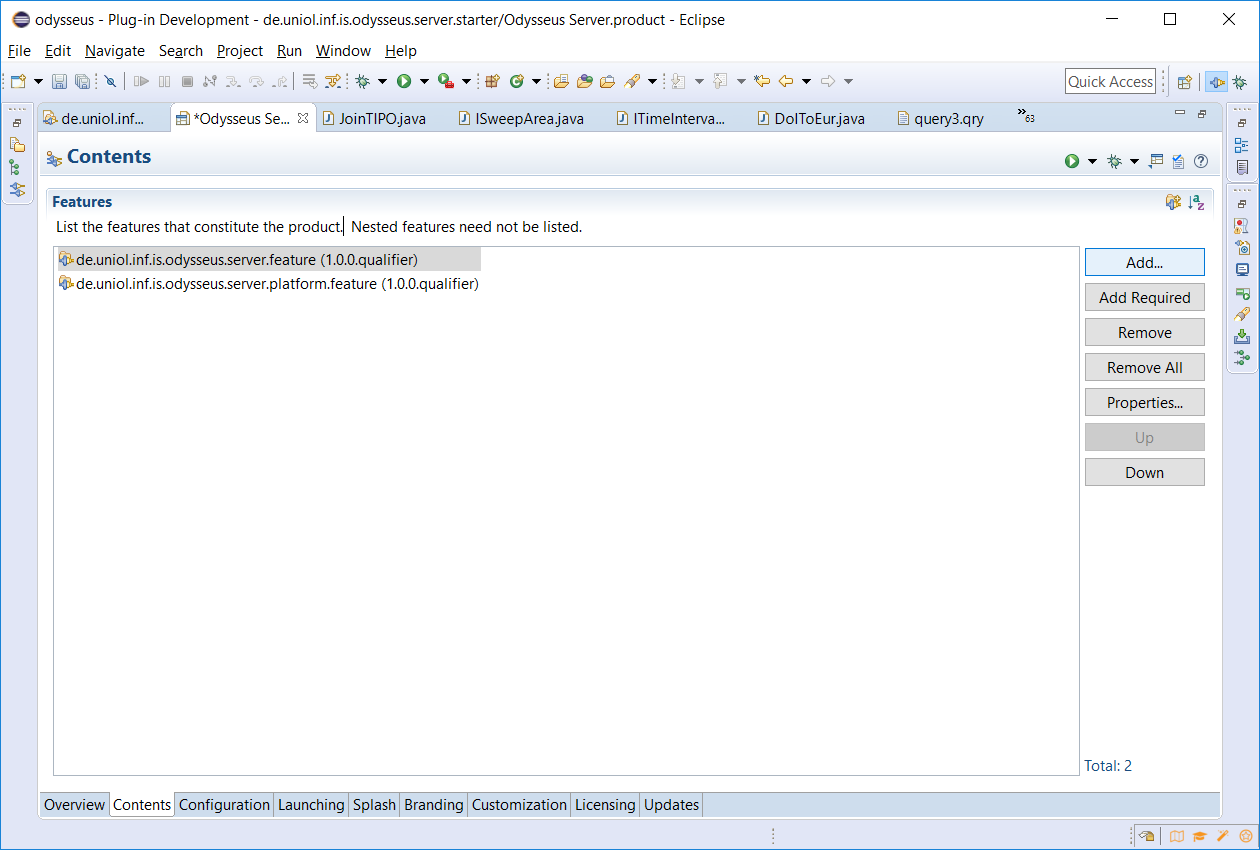Select the server.platform.feature entry in the list
1260x850 pixels.
[277, 284]
